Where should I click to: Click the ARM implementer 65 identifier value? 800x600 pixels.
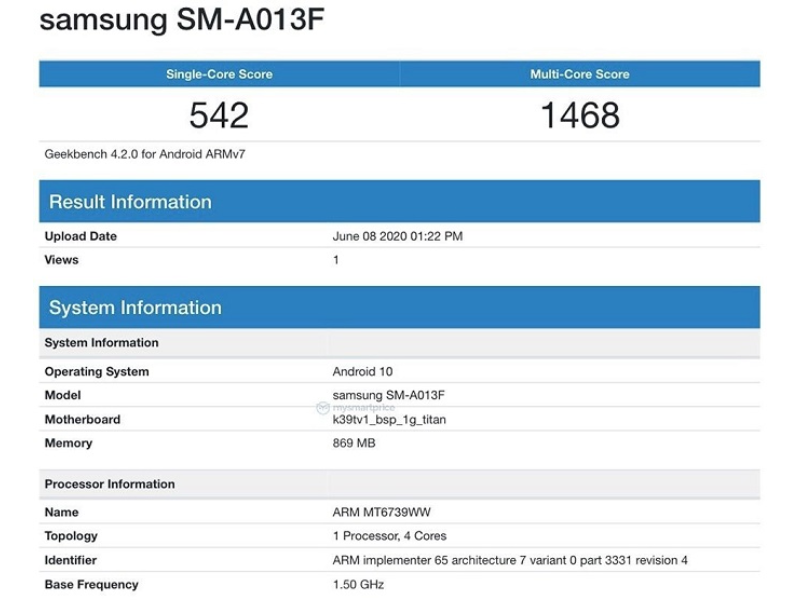pos(510,560)
